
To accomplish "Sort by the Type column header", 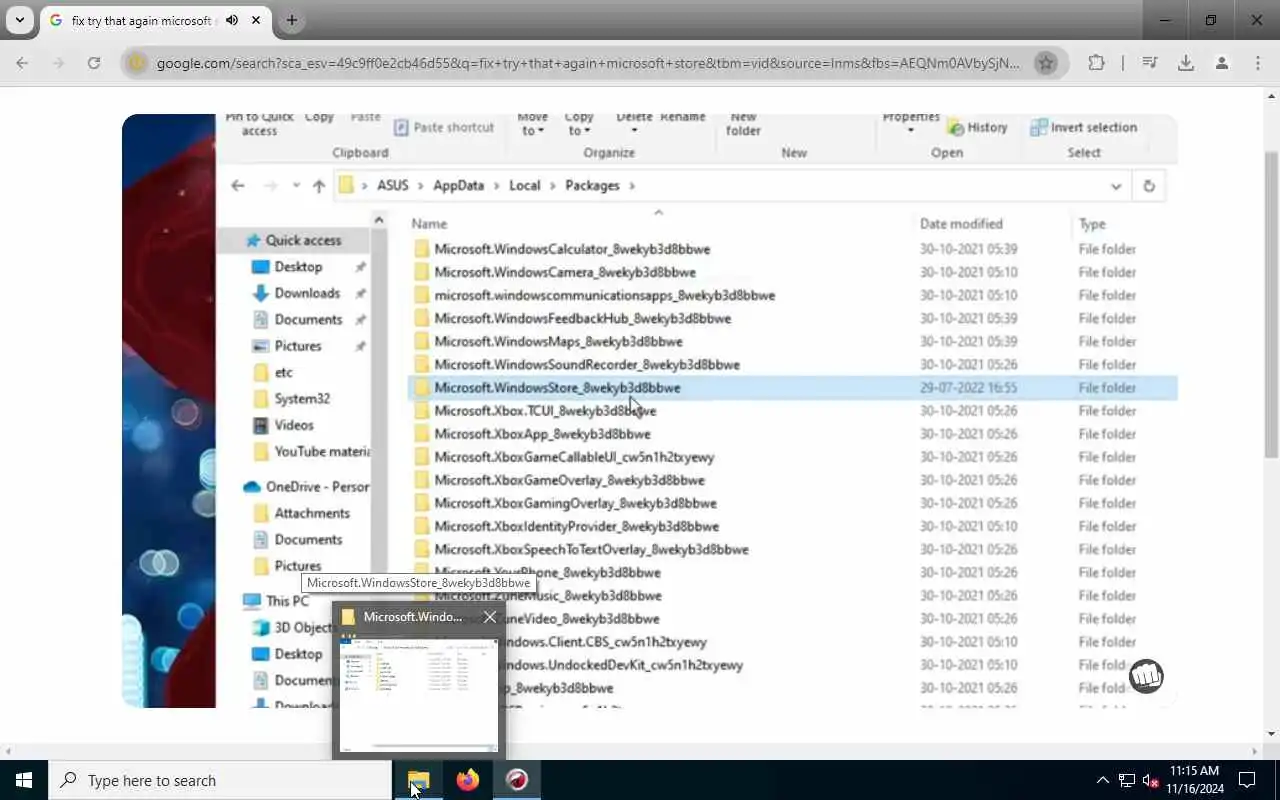I will (1092, 224).
